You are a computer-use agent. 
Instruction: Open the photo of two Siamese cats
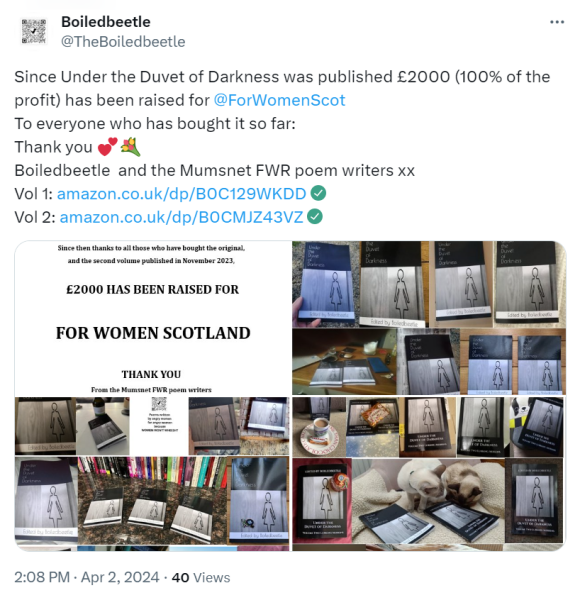coord(428,501)
